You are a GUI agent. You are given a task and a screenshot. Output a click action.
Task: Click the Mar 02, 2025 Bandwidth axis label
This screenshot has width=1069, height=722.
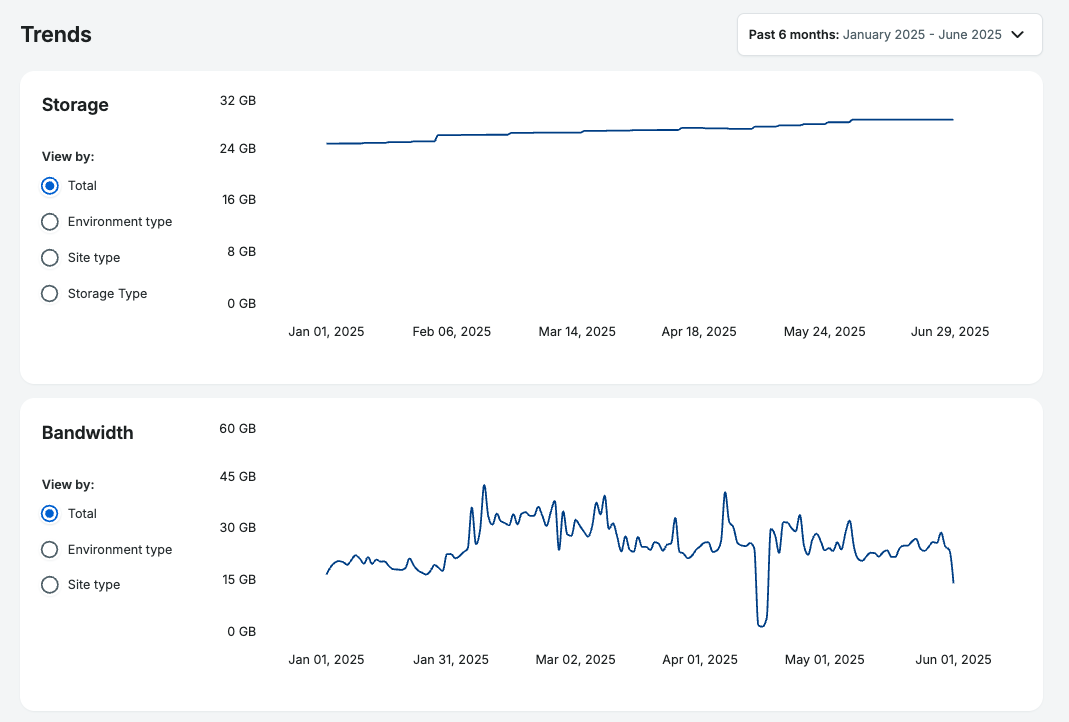(x=576, y=660)
